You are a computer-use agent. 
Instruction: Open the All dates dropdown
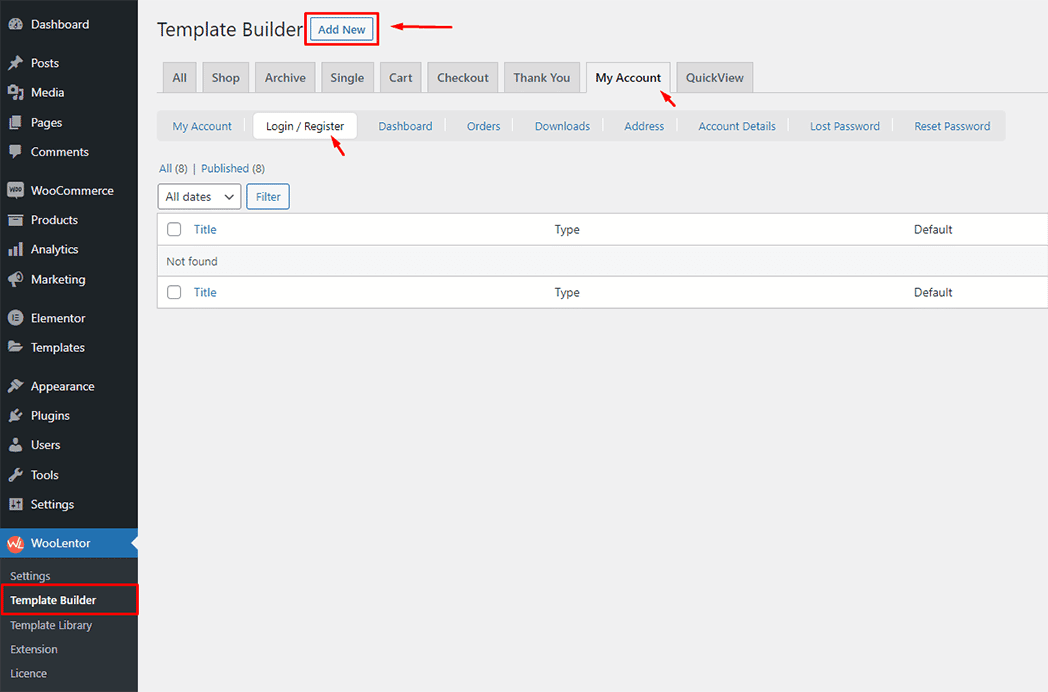[199, 197]
